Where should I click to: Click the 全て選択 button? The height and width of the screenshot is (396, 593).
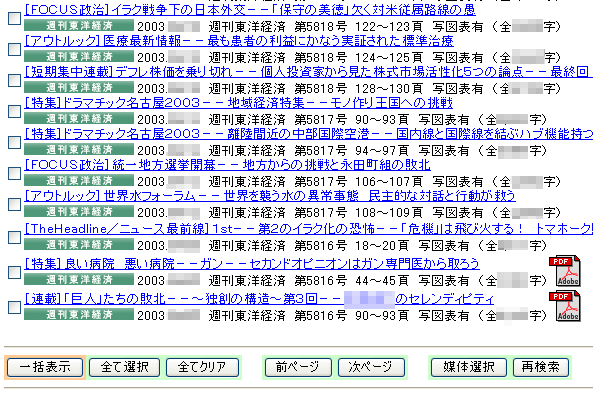pyautogui.click(x=124, y=367)
